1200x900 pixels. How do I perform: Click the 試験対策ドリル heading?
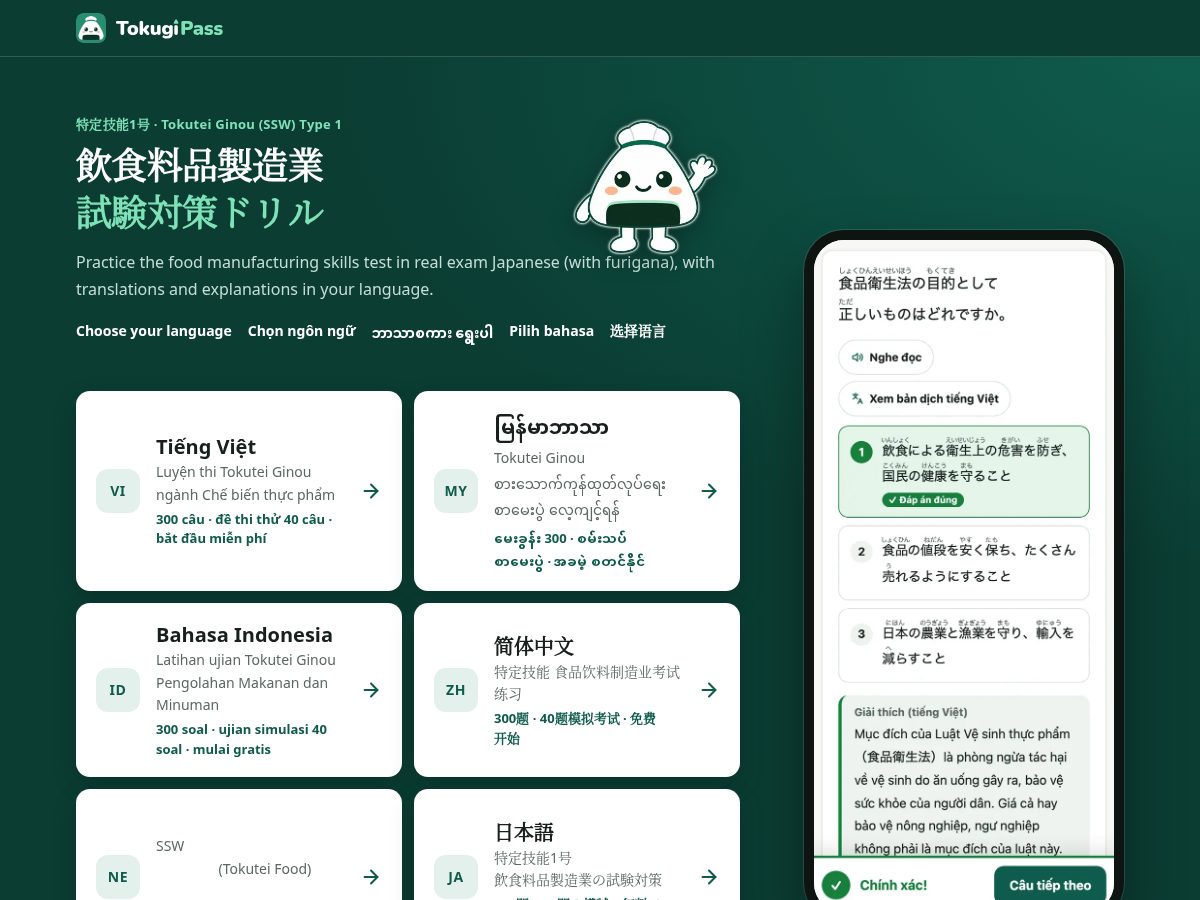tap(200, 212)
